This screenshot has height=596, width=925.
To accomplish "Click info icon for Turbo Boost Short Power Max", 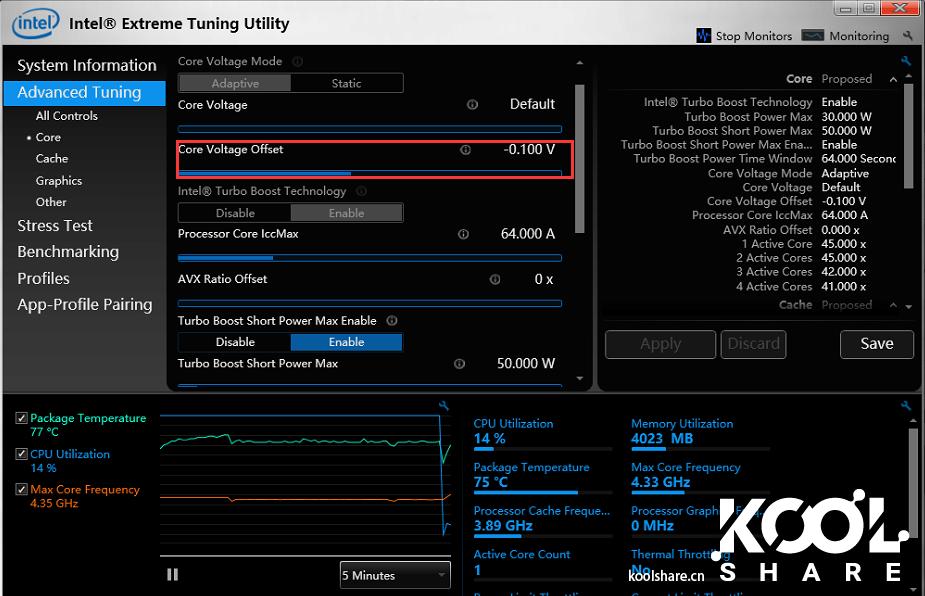I will point(460,364).
